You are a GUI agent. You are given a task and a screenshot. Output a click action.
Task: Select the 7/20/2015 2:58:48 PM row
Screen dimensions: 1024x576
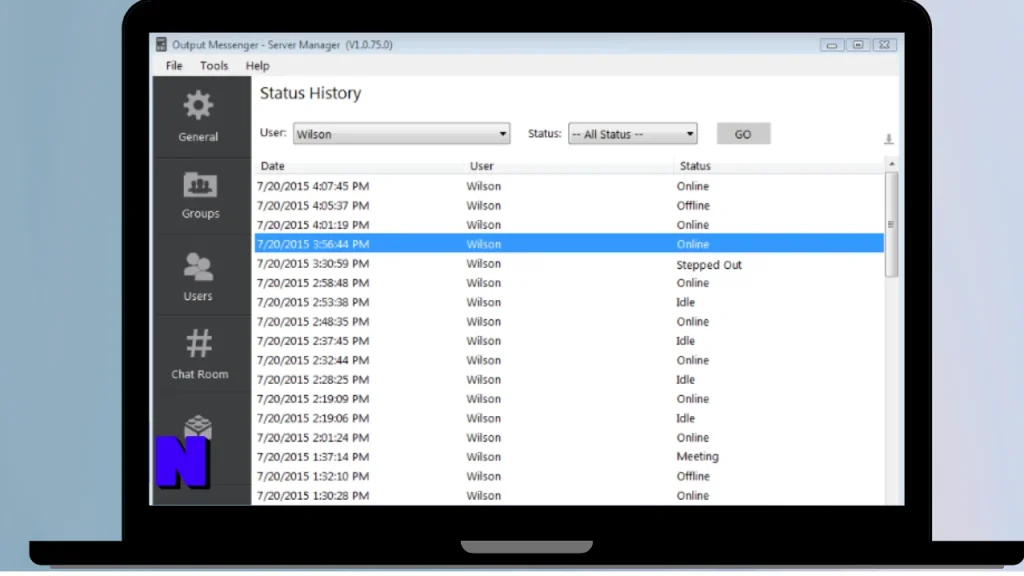(569, 283)
